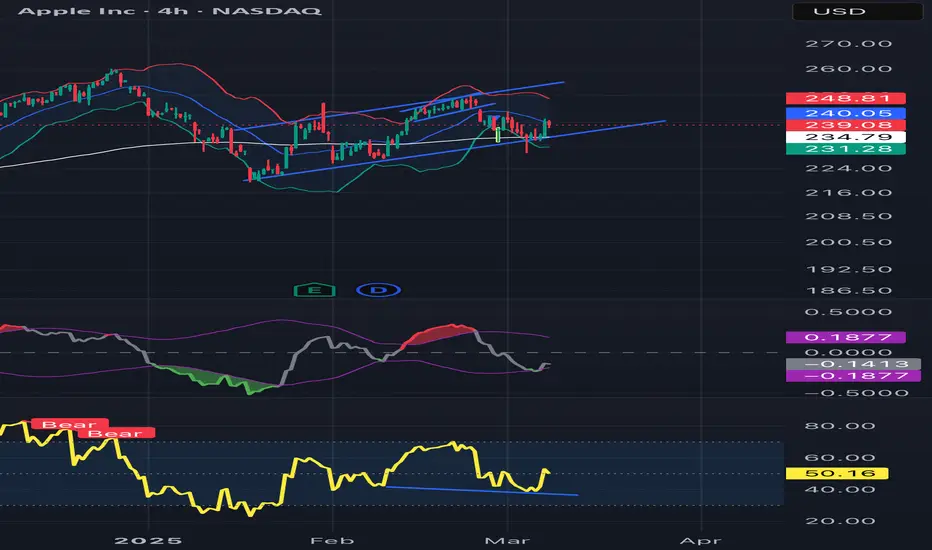932x550 pixels.
Task: Click the 60.00 RSI axis label
Action: (x=840, y=458)
